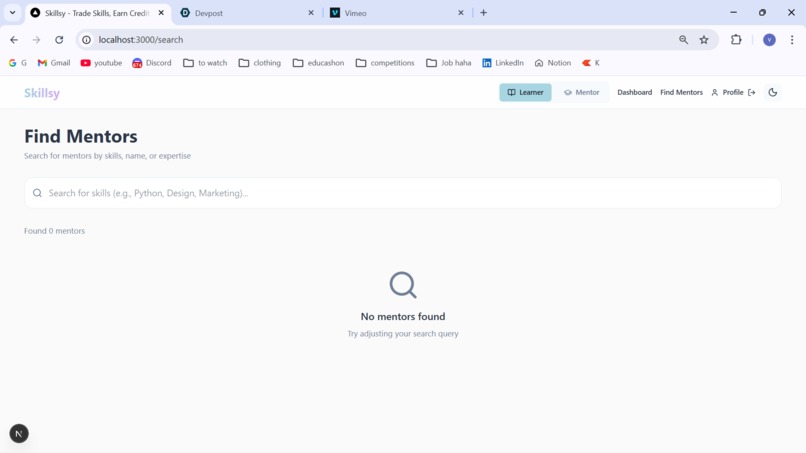The image size is (806, 453).
Task: Open the 'to watch' bookmark folder
Action: (x=205, y=63)
